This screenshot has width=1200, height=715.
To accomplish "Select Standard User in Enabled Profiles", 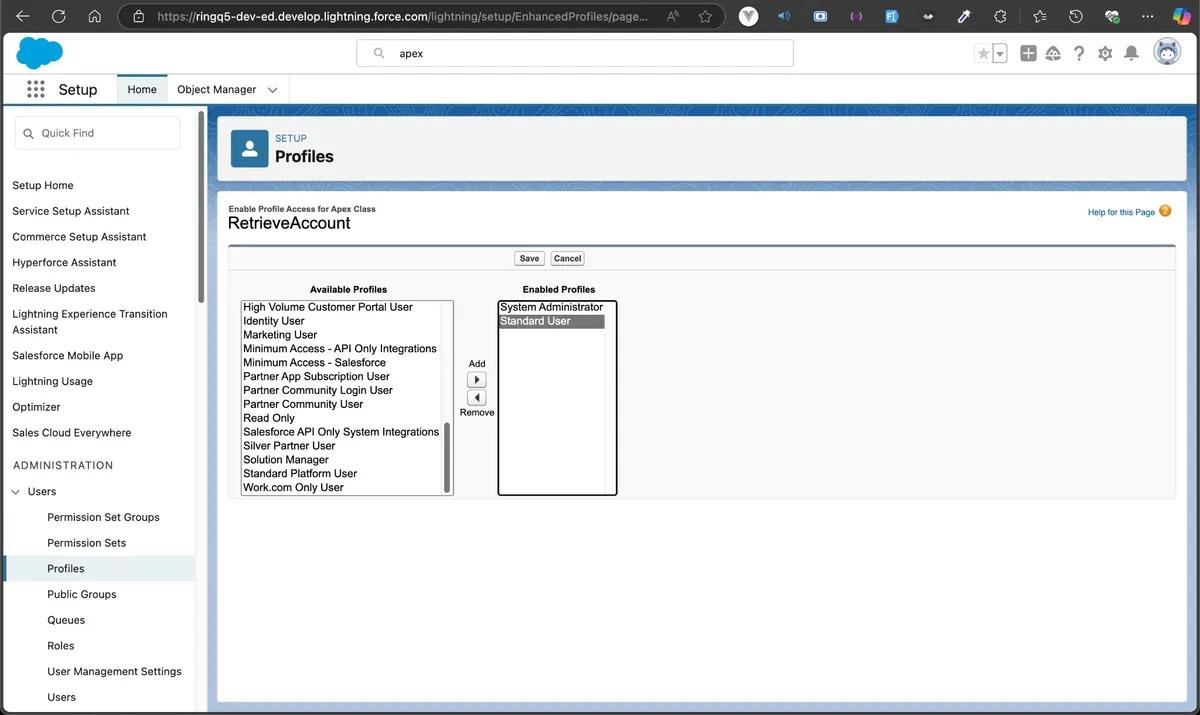I will click(552, 321).
